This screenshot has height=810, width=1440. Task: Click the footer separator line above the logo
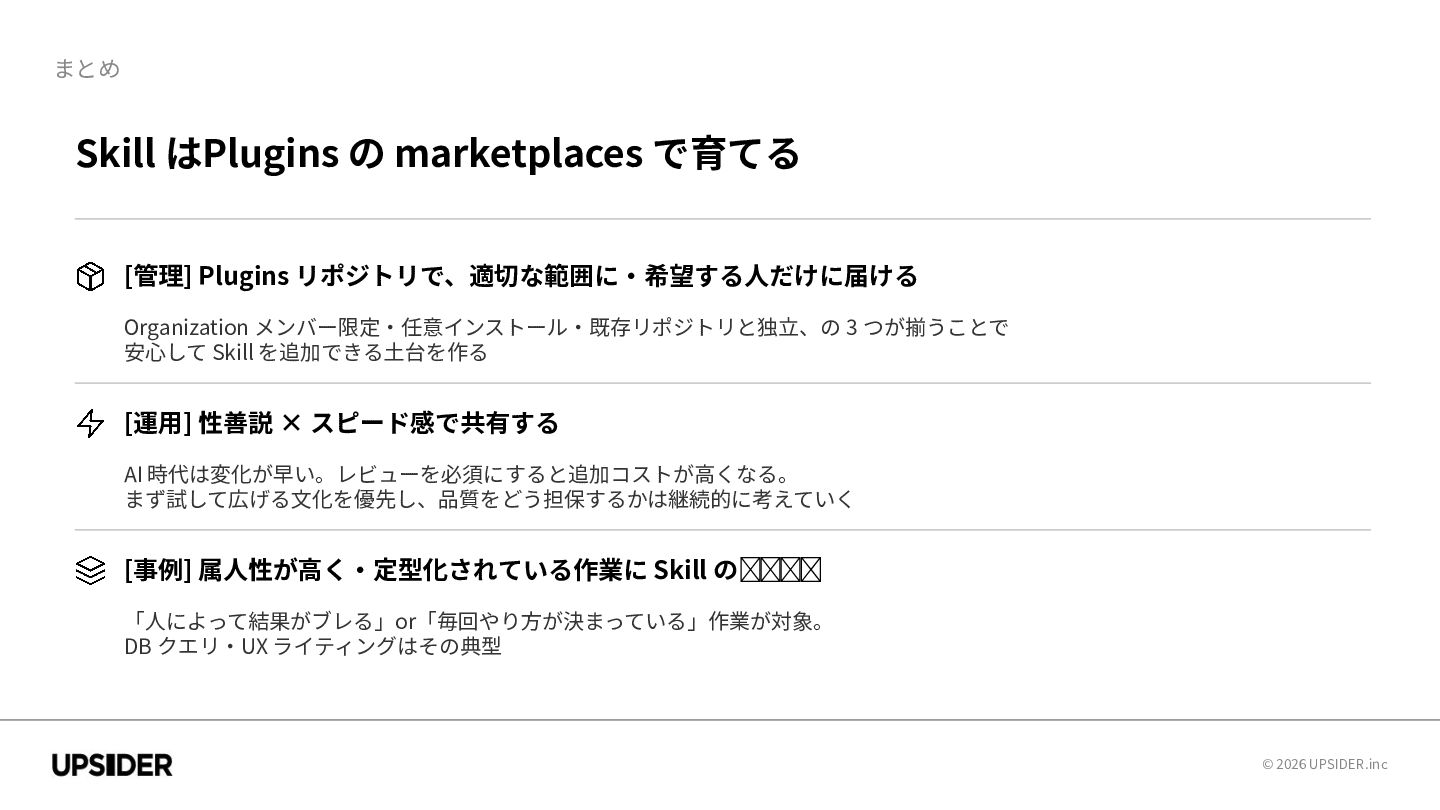pyautogui.click(x=720, y=720)
